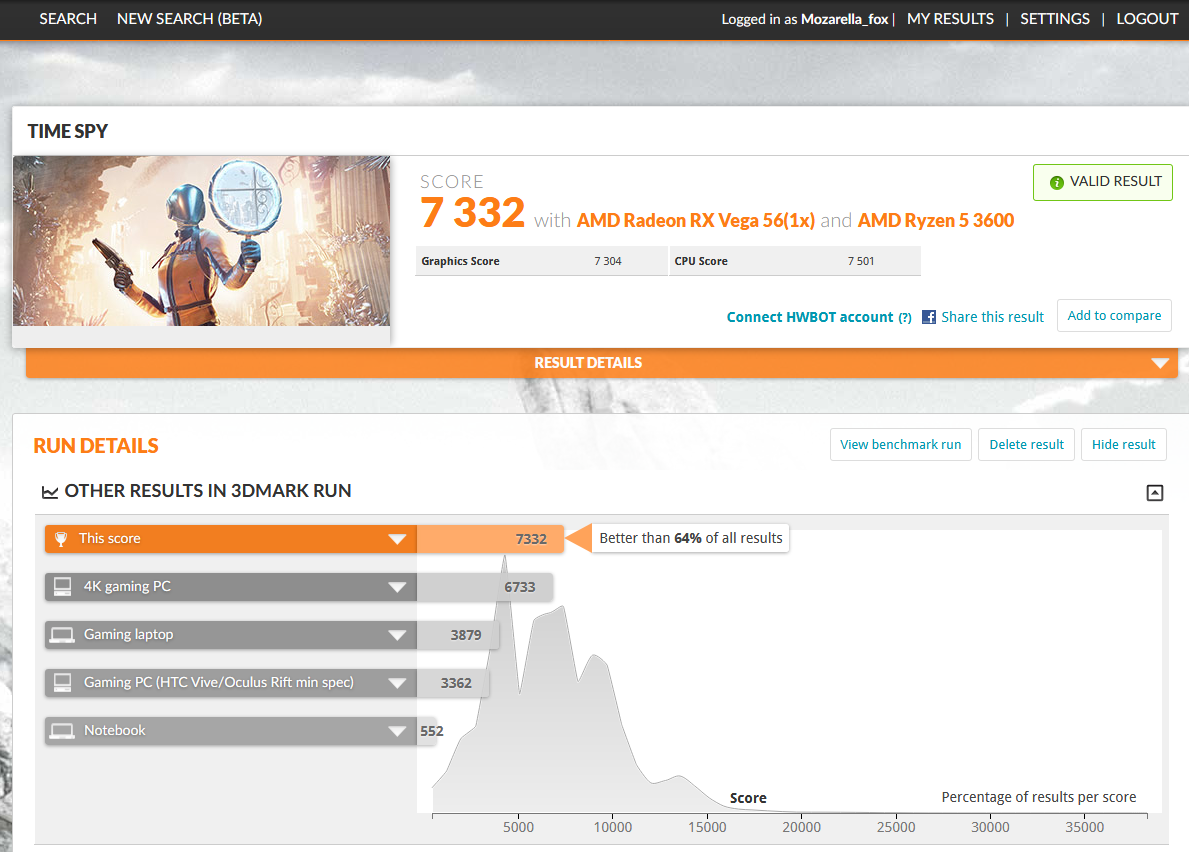Click Connect HWBOT account link
The image size is (1189, 852).
810,317
